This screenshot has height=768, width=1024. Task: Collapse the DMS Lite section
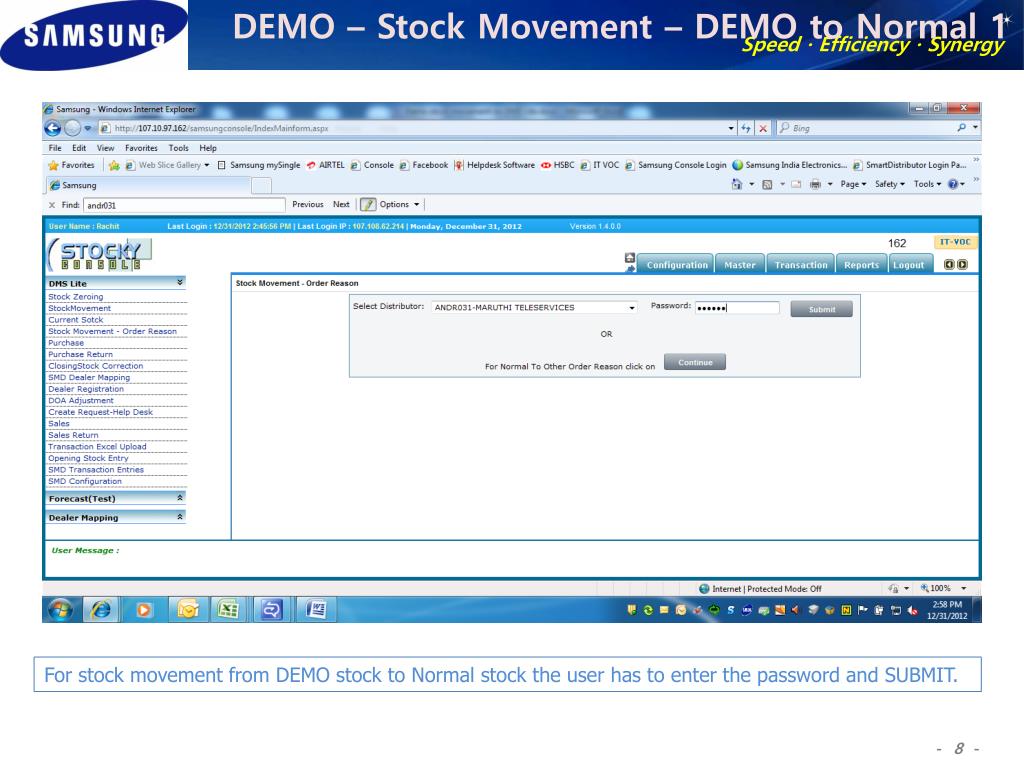coord(180,283)
